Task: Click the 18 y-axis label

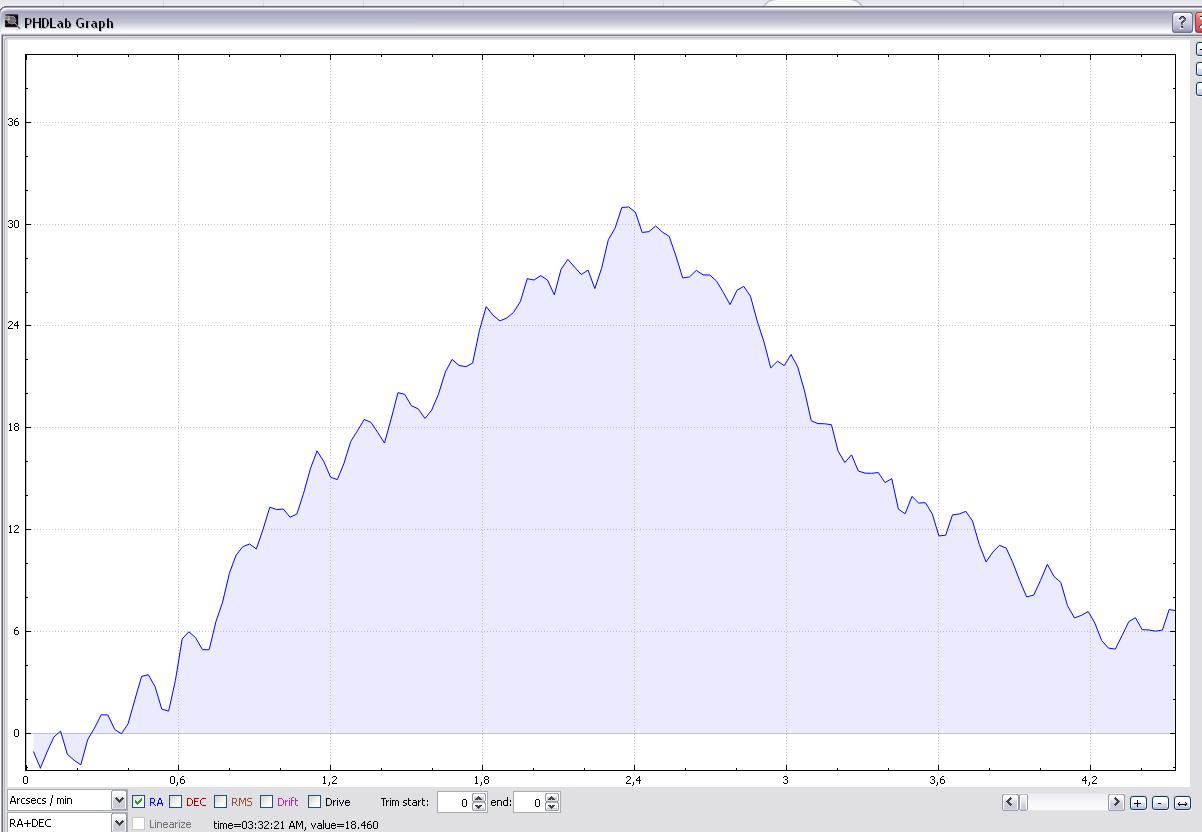Action: pyautogui.click(x=13, y=427)
